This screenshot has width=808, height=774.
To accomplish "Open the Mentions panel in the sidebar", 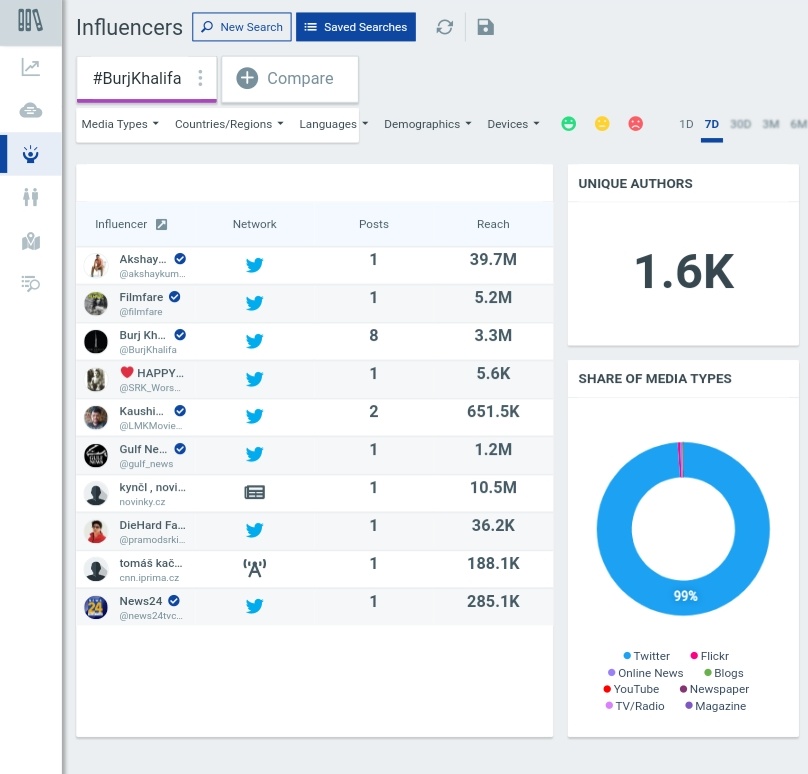I will click(30, 284).
